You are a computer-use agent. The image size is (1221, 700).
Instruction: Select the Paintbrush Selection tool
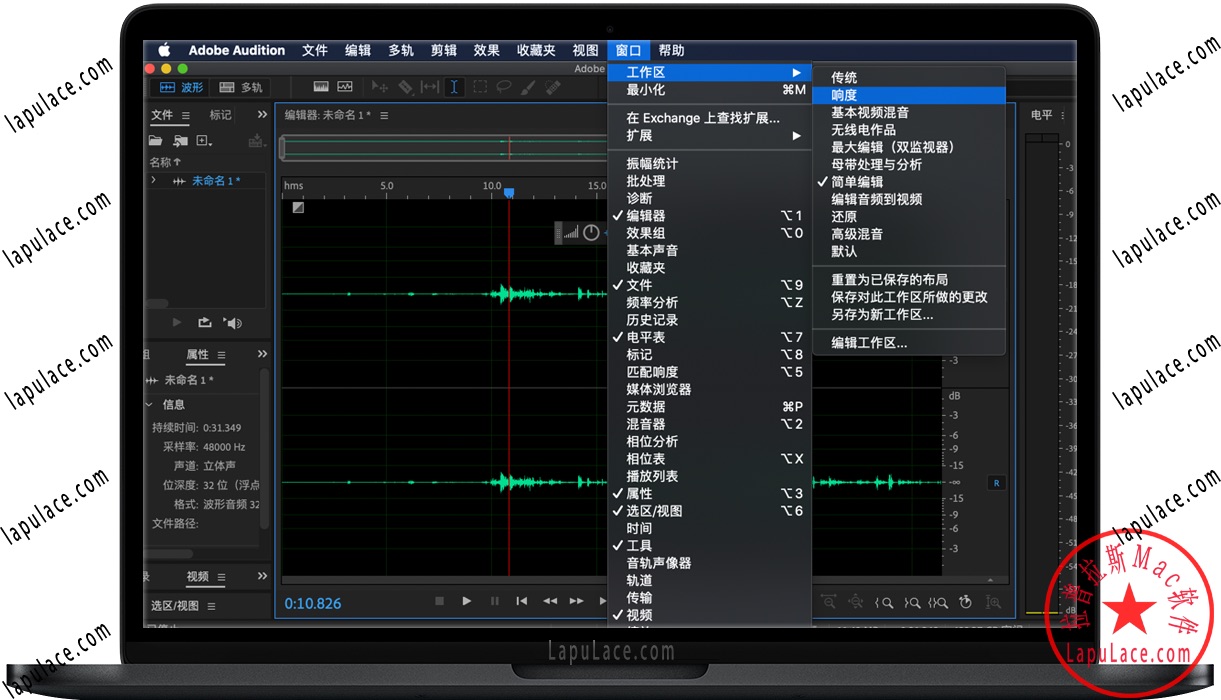(x=527, y=87)
